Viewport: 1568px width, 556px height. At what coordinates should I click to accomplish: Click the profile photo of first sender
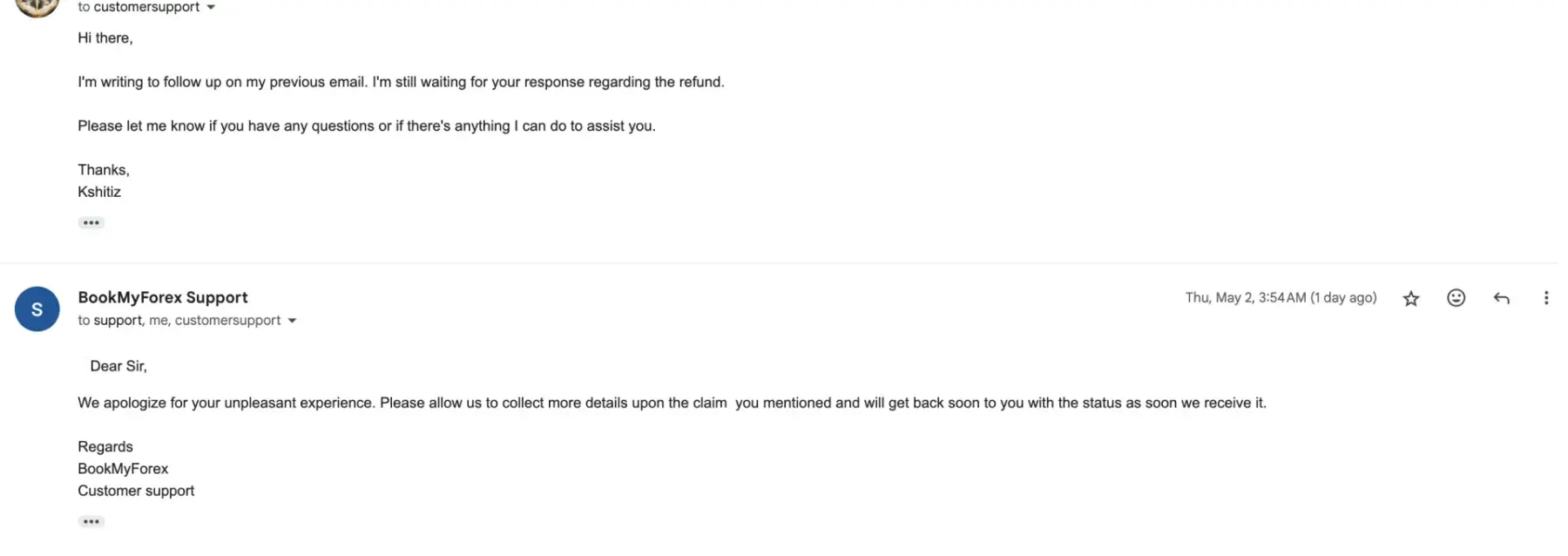(x=37, y=5)
